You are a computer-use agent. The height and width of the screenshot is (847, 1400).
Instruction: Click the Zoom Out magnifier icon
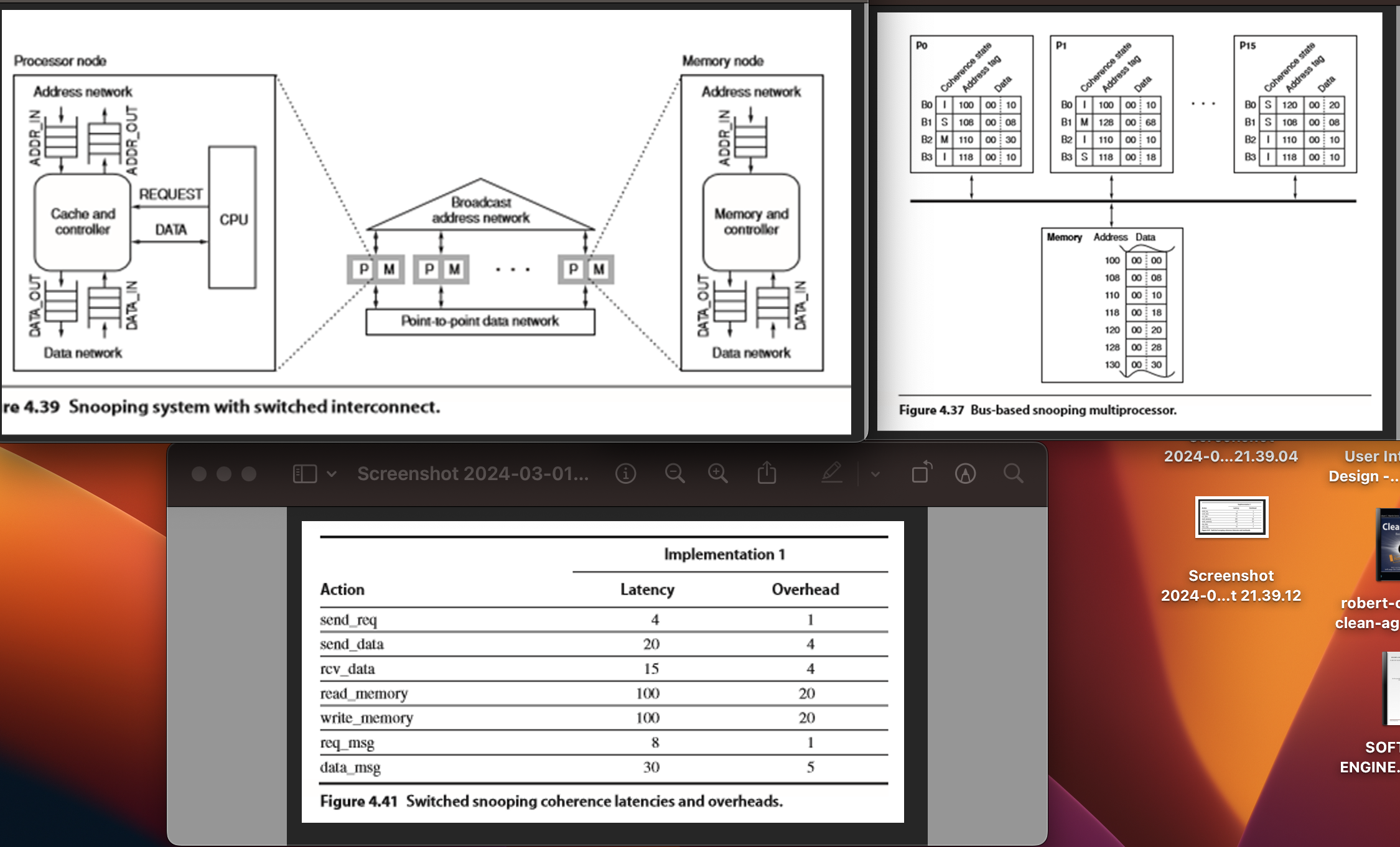pyautogui.click(x=674, y=474)
